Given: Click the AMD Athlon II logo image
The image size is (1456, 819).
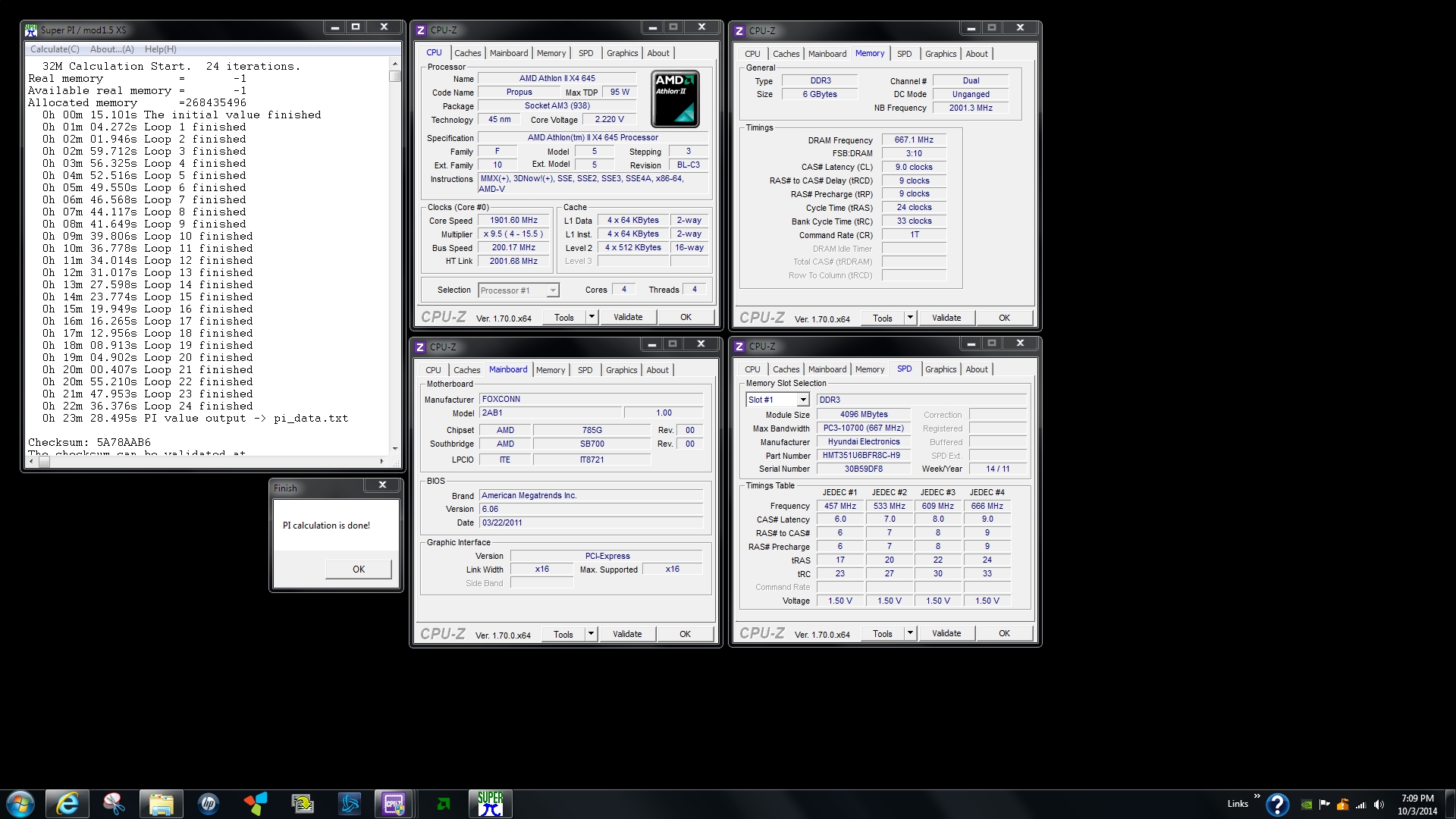Looking at the screenshot, I should [675, 99].
